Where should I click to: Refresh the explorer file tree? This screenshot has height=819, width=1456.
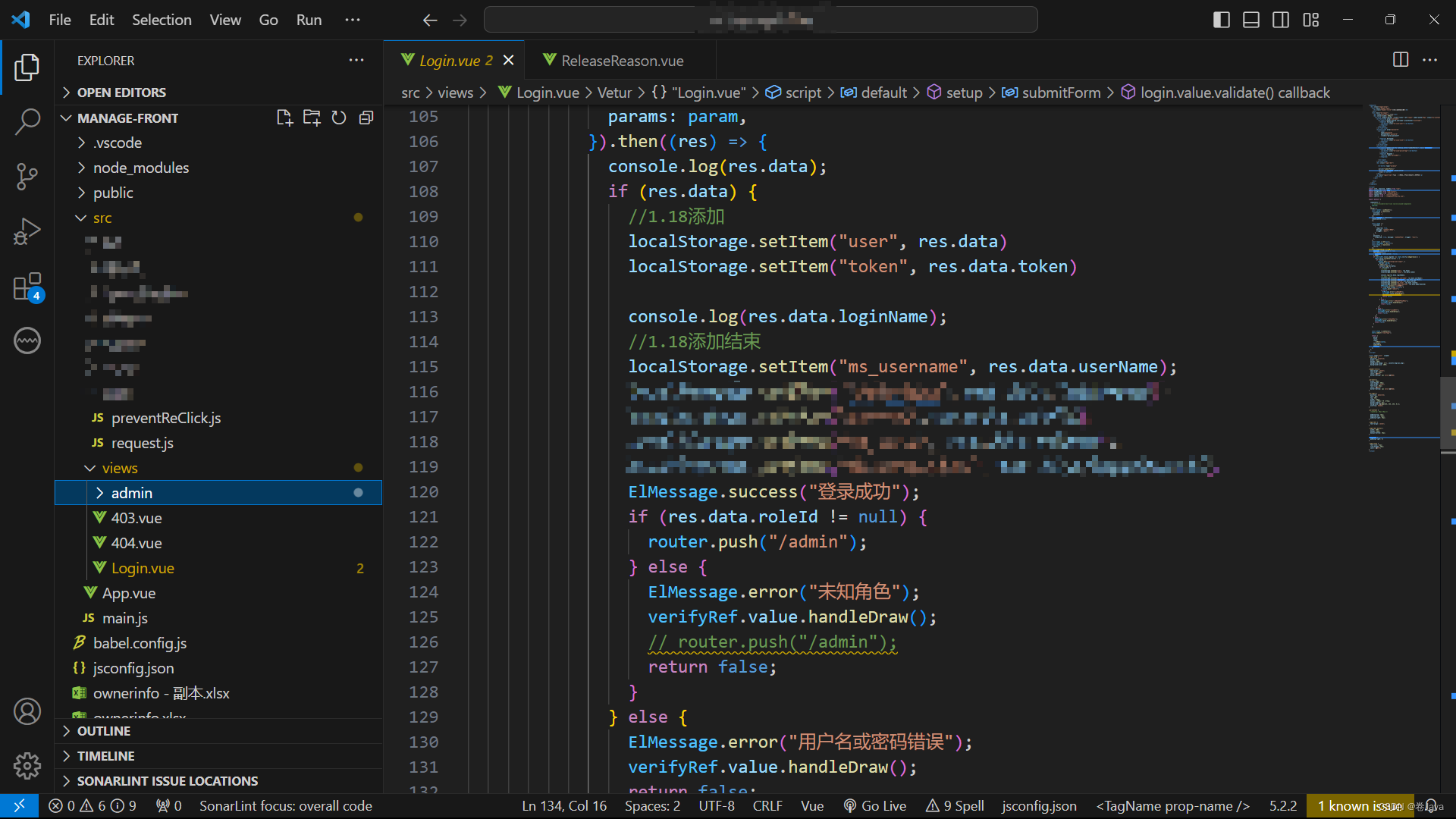click(339, 118)
